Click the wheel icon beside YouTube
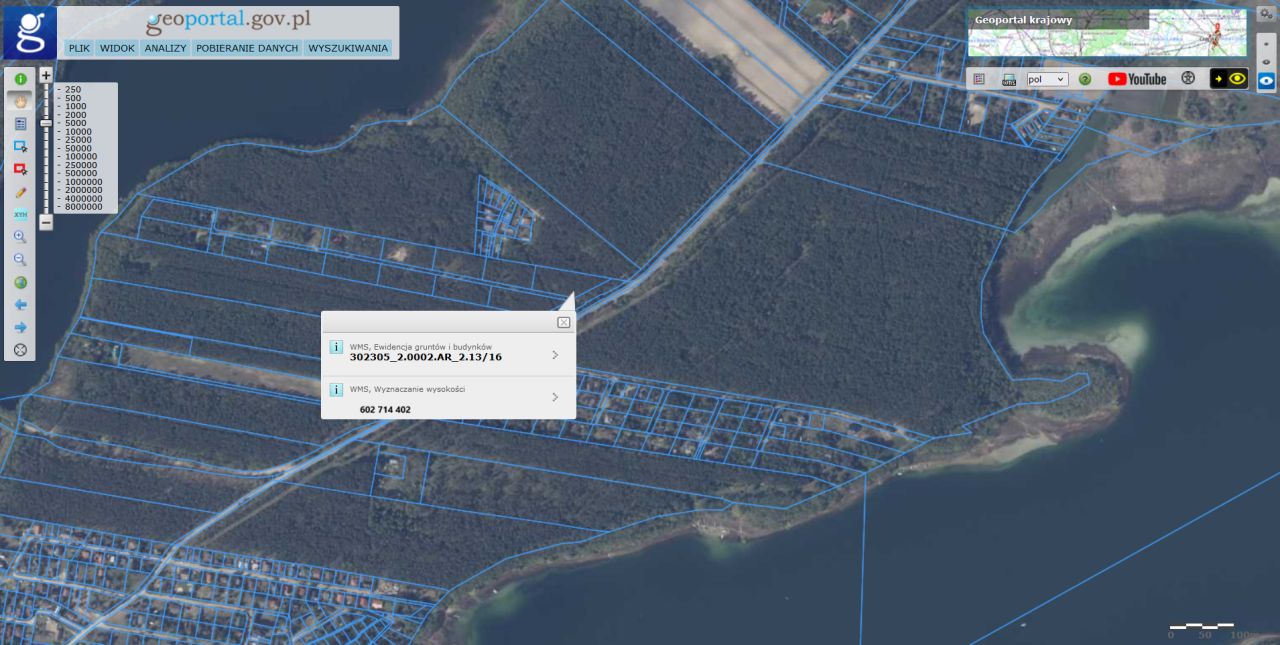This screenshot has height=645, width=1280. tap(1188, 78)
